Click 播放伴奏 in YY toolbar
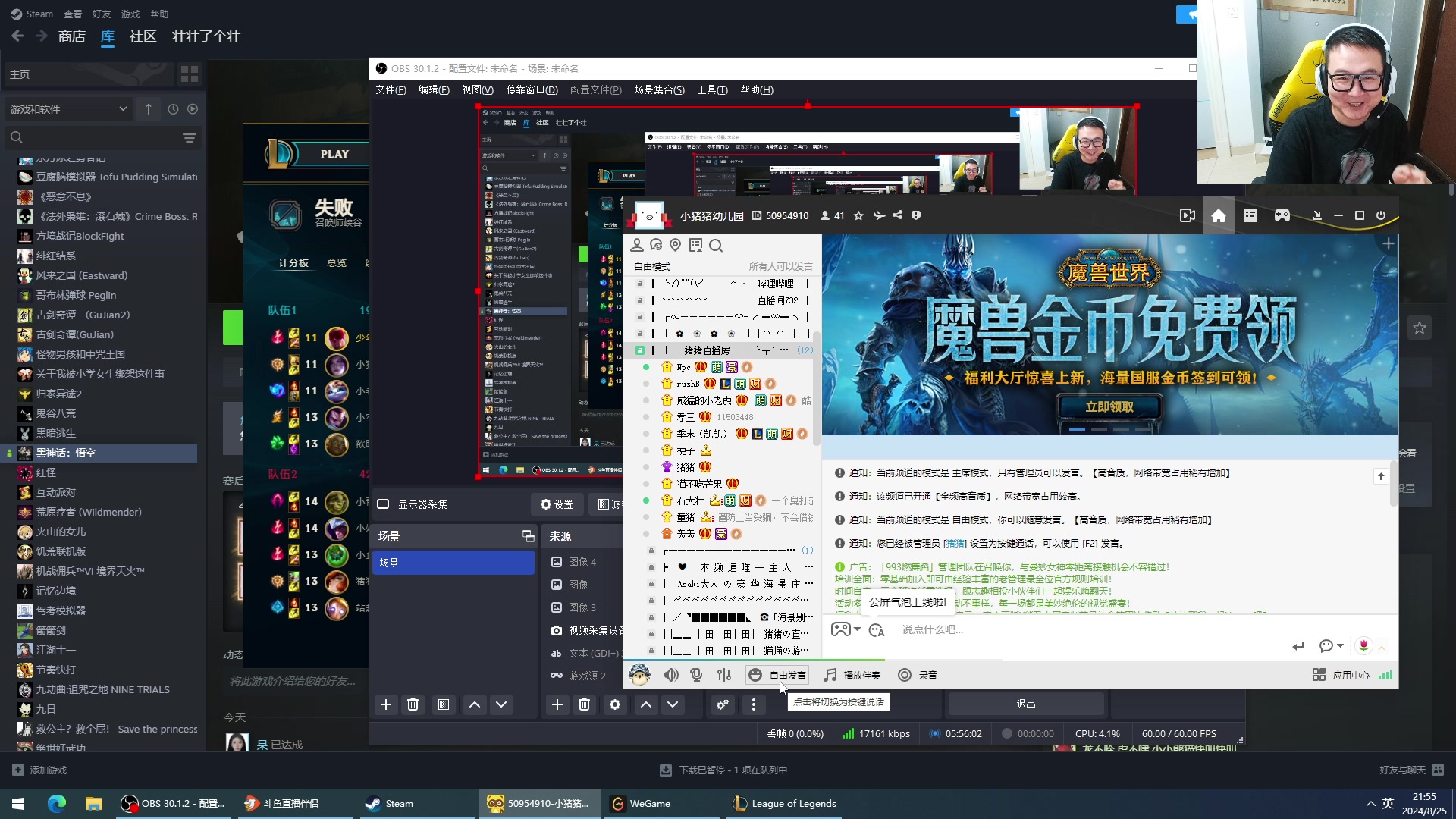Image resolution: width=1456 pixels, height=819 pixels. pyautogui.click(x=852, y=675)
